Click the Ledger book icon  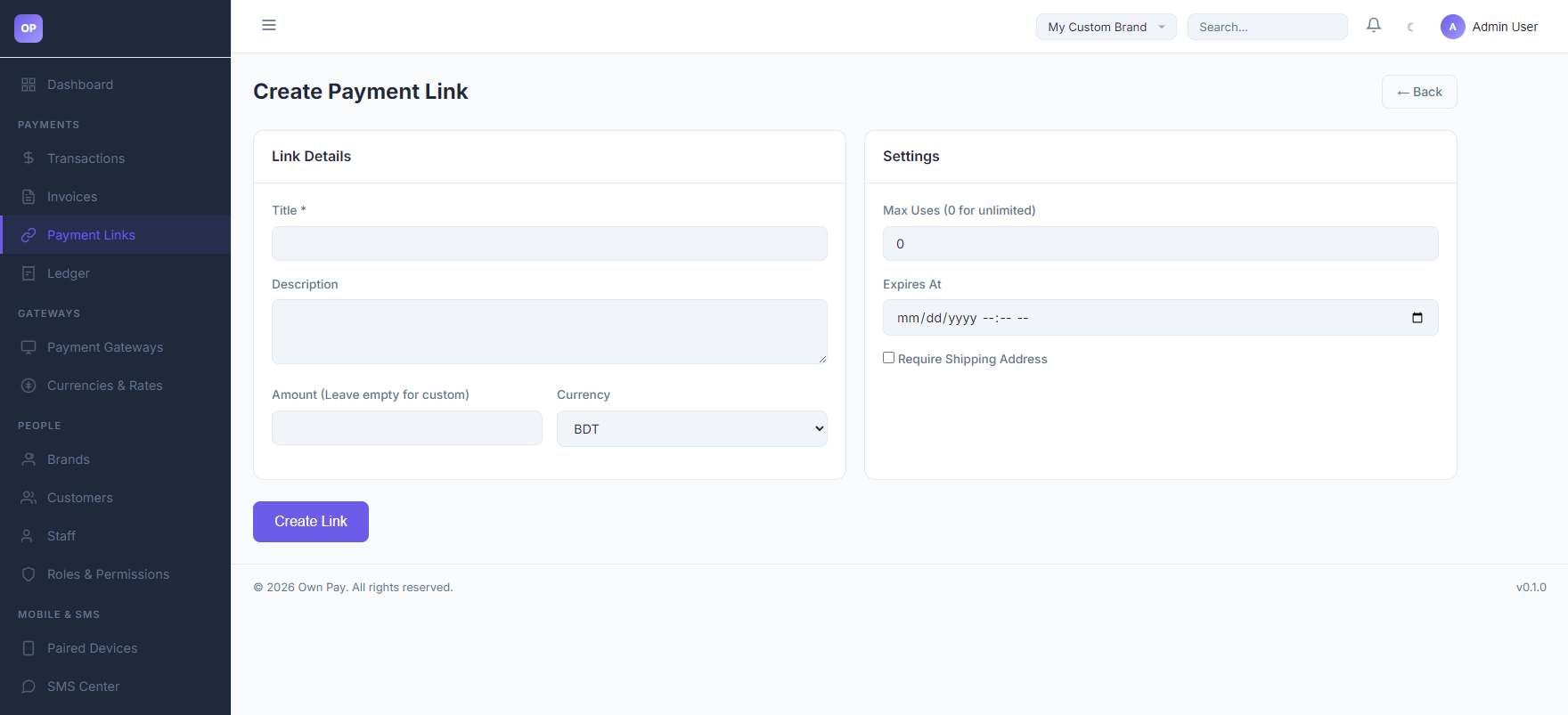pos(29,273)
